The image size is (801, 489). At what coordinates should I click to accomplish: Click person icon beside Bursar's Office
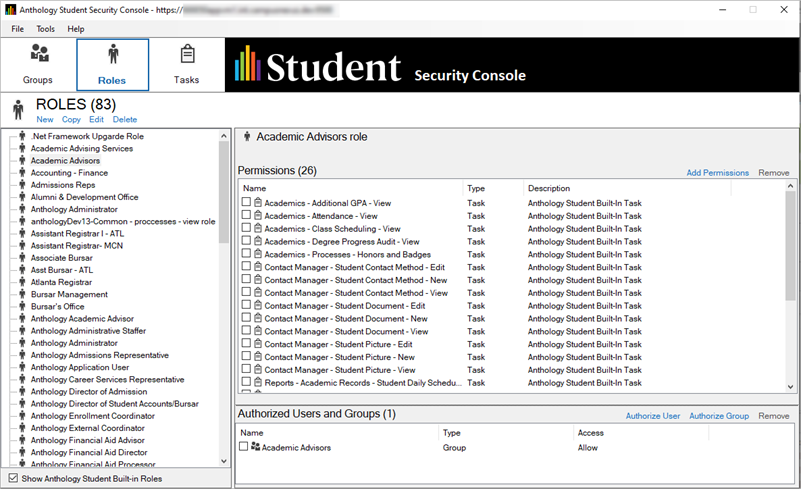(22, 307)
